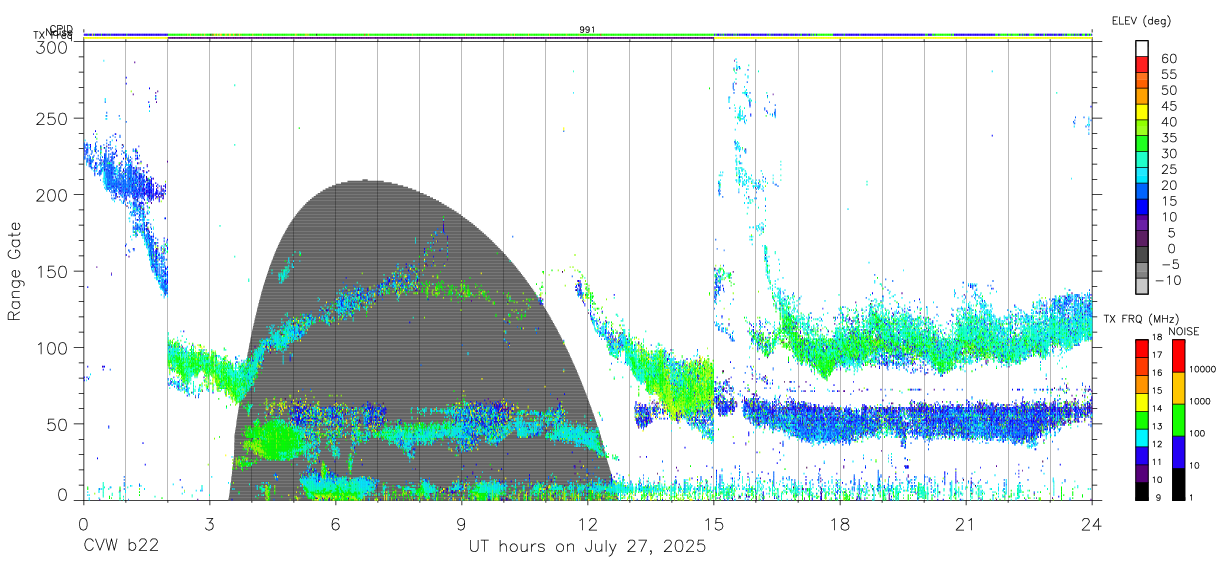This screenshot has width=1228, height=567.
Task: Click the green 30–35 swatch in ELEV legend
Action: point(1142,145)
